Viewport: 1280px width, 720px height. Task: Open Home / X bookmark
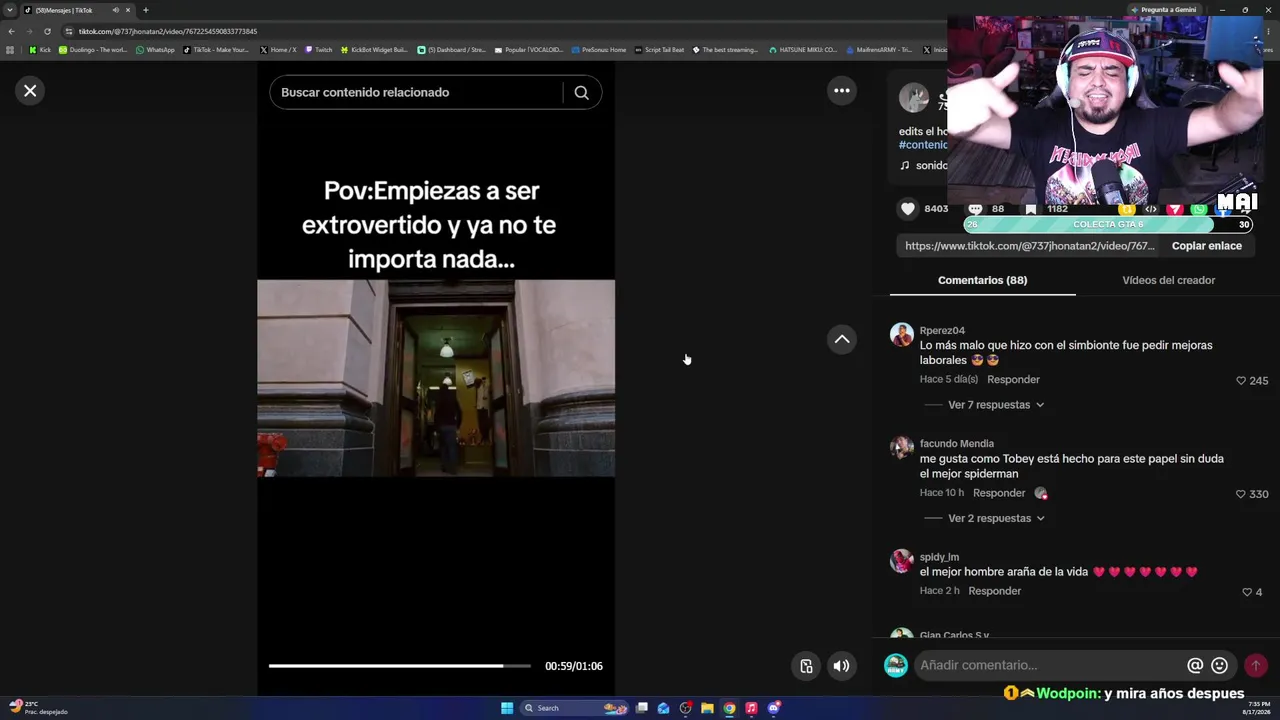coord(278,50)
